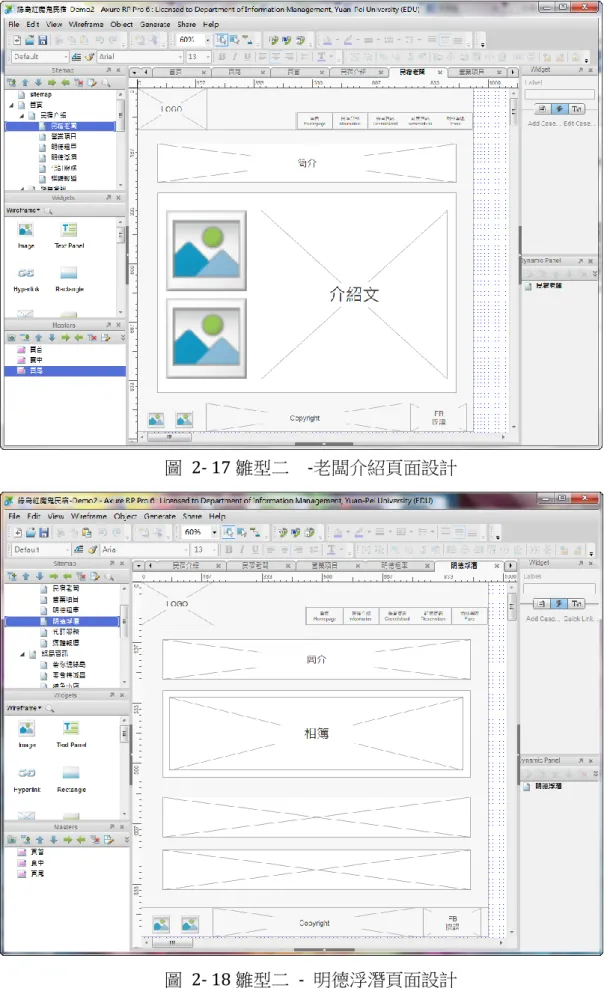Click Add Page icon in Figure 2-18 Sitemap toolbar

(12, 576)
